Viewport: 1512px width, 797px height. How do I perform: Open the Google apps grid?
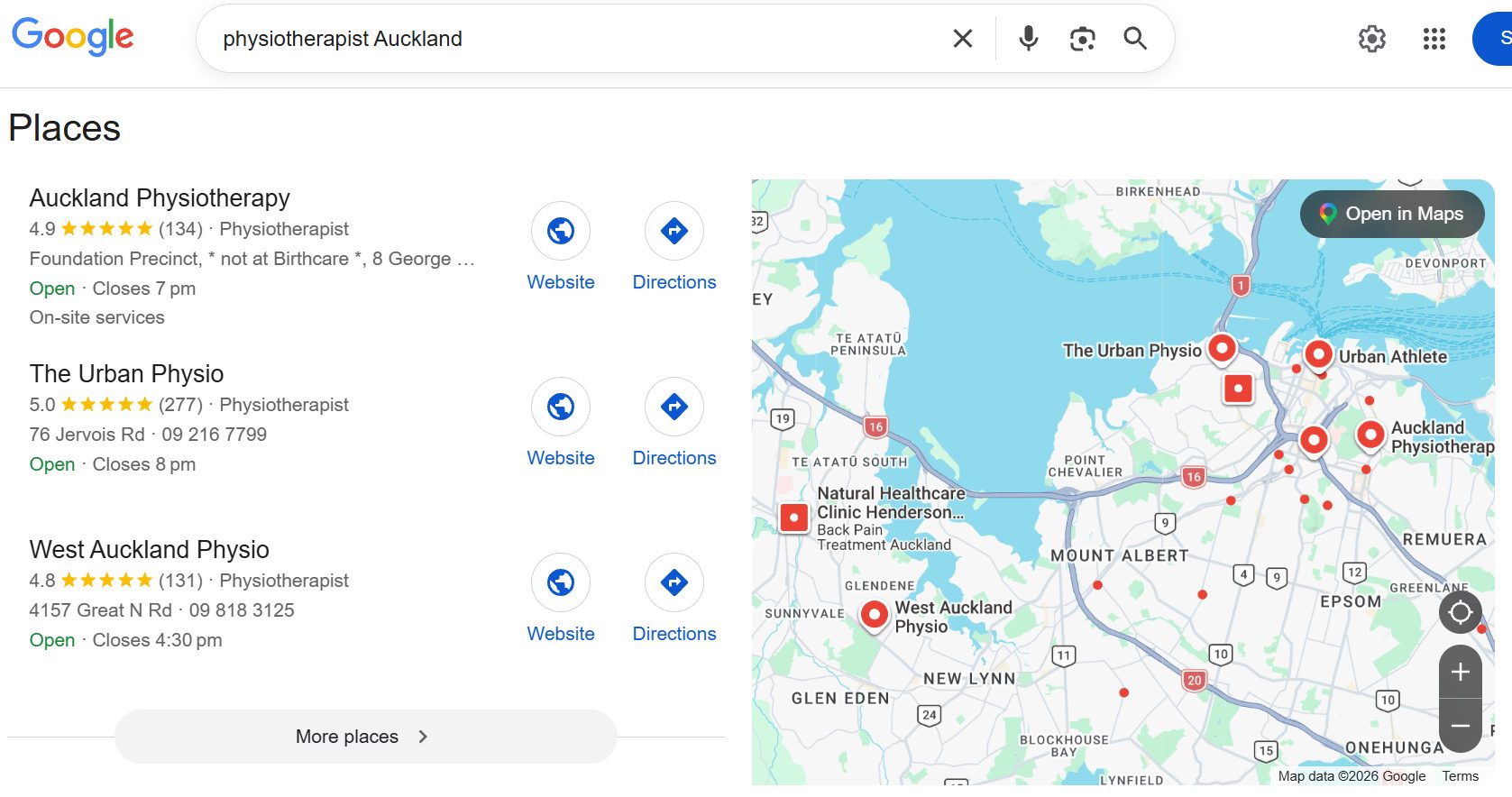click(1434, 39)
